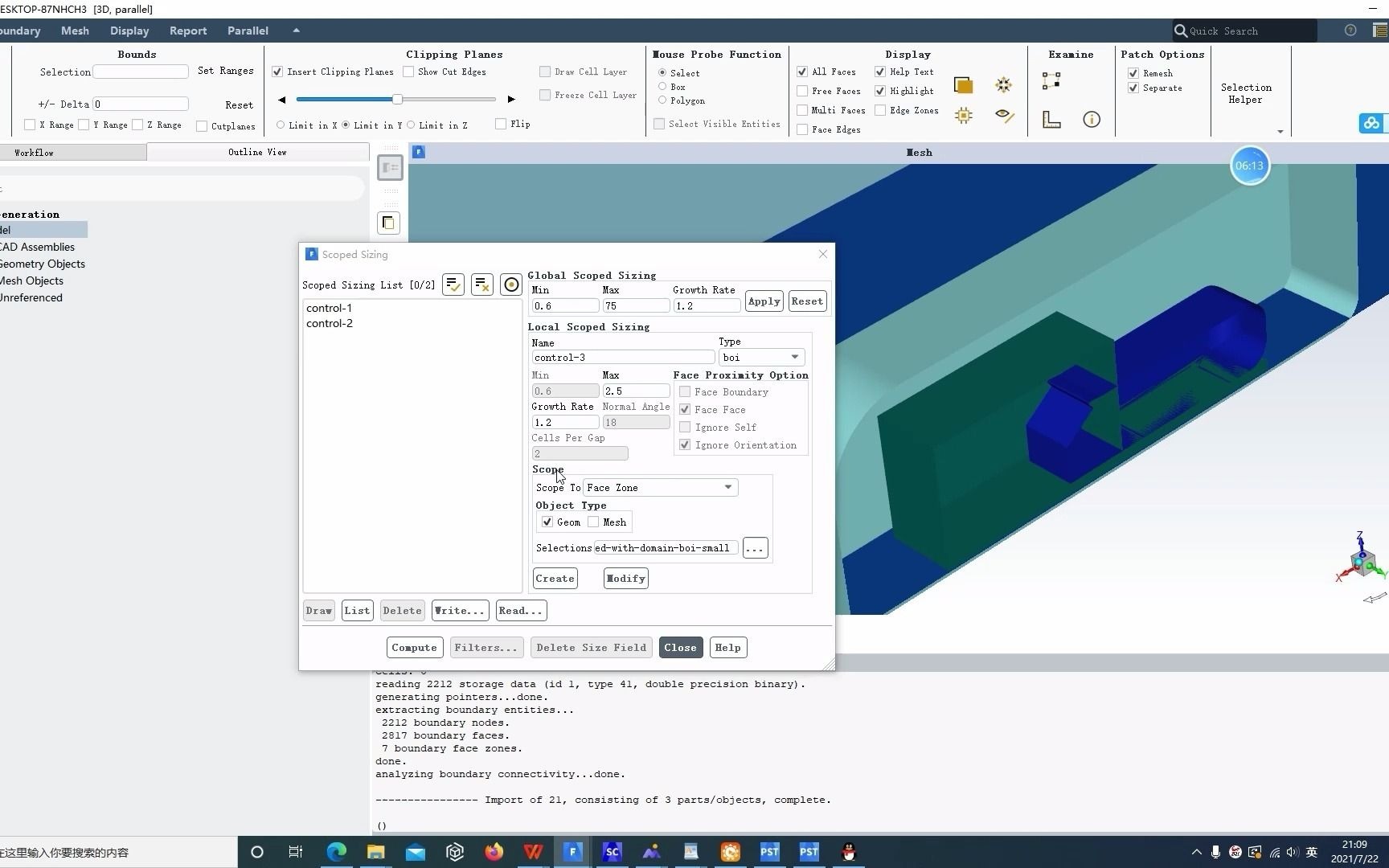1389x868 pixels.
Task: Click the info icon in the Examine panel
Action: pos(1091,118)
